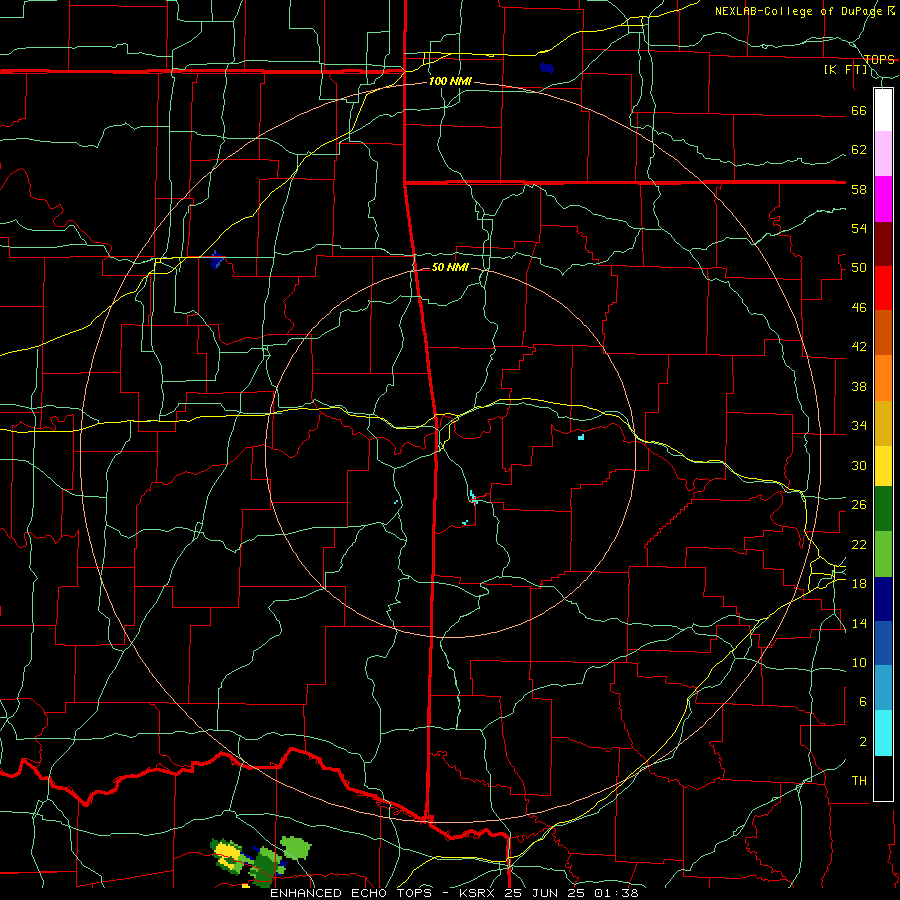Click the cyan legend swatch
Image resolution: width=900 pixels, height=900 pixels.
(883, 733)
